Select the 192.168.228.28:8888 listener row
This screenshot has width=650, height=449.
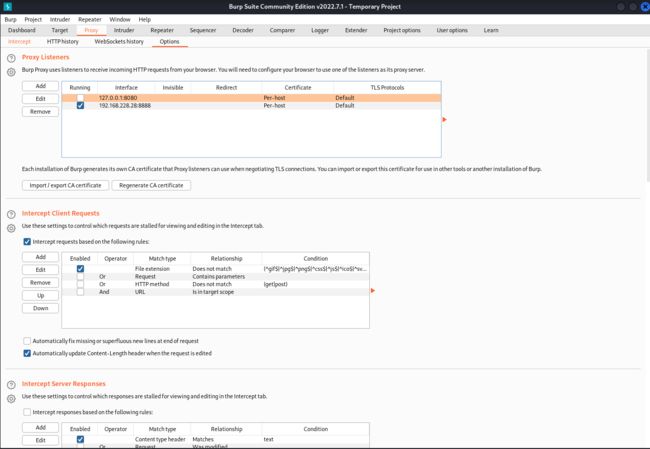tap(251, 106)
